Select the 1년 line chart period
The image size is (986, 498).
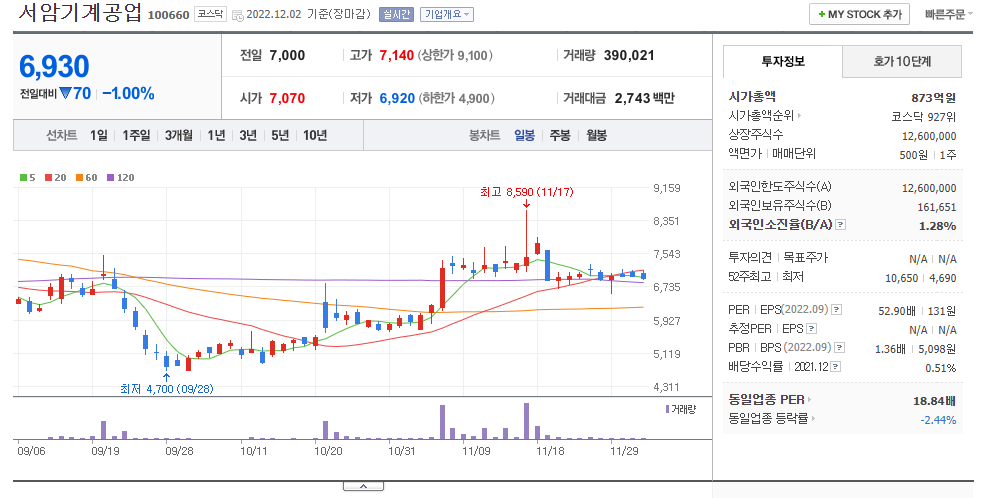click(216, 135)
